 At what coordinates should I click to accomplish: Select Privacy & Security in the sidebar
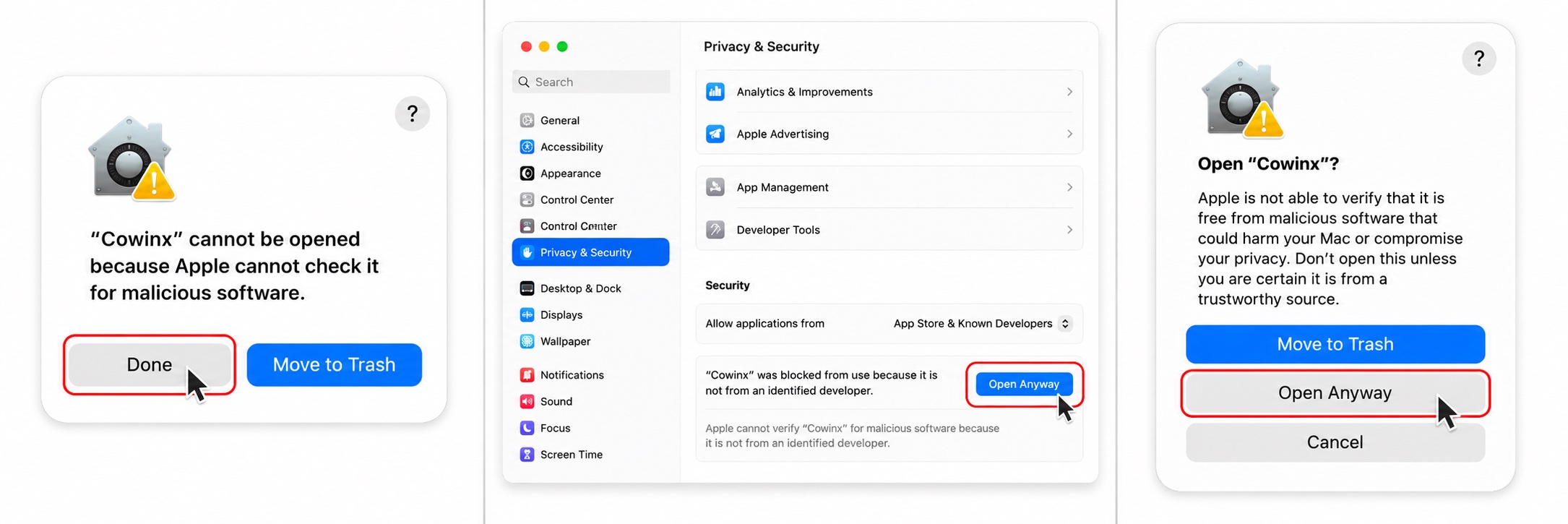tap(590, 252)
